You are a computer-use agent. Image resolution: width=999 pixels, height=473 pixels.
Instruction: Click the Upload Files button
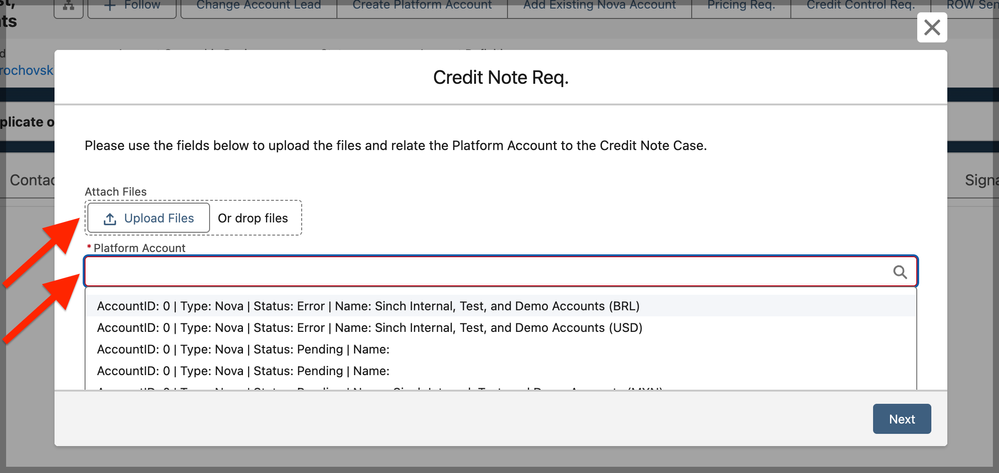point(148,218)
